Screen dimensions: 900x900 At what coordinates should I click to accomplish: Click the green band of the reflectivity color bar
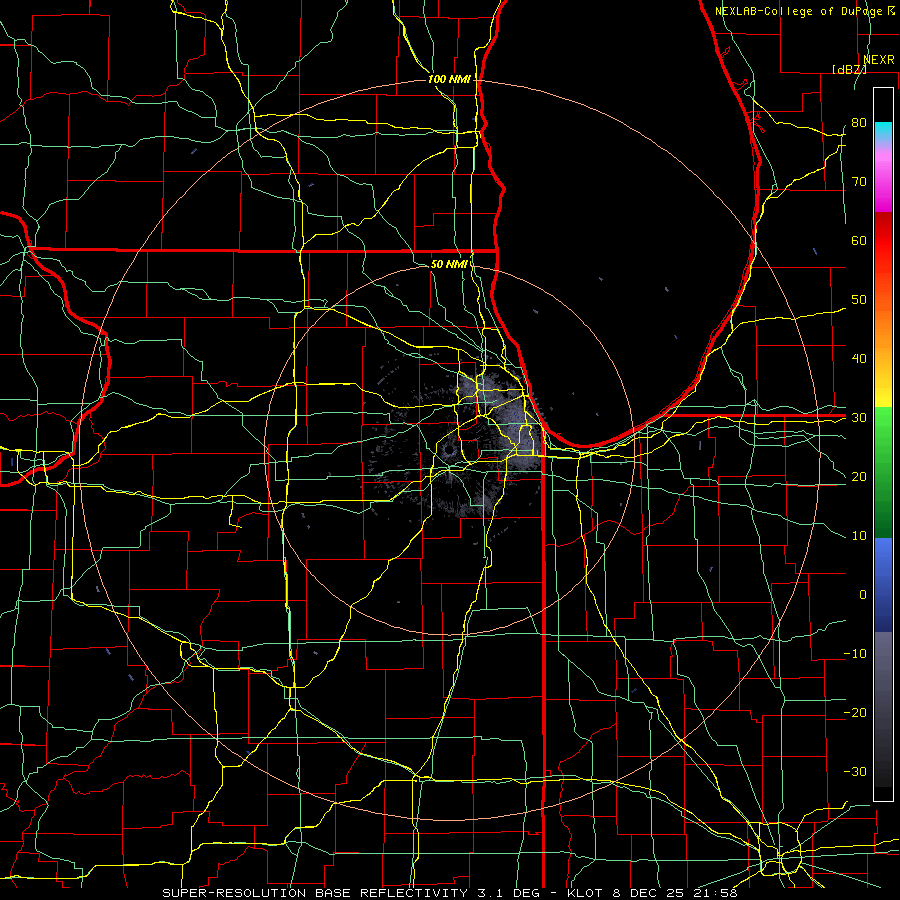[x=883, y=472]
